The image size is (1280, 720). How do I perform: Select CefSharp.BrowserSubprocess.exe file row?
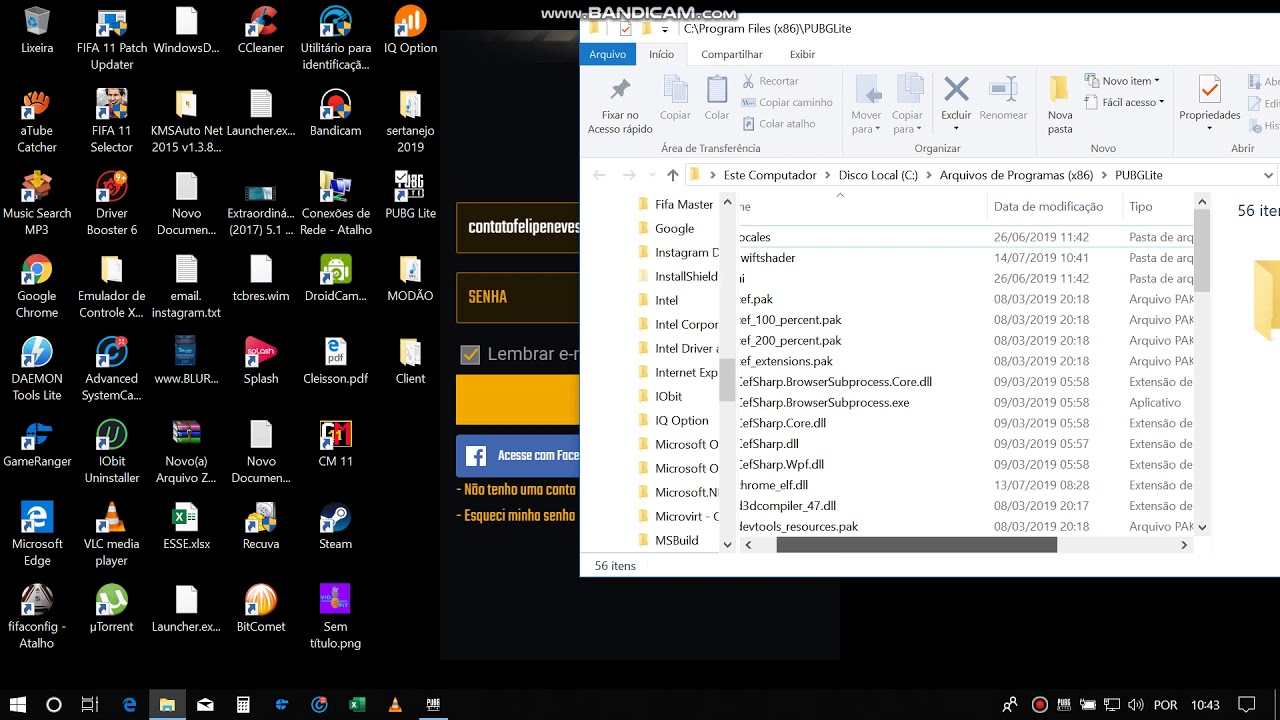[x=967, y=403]
